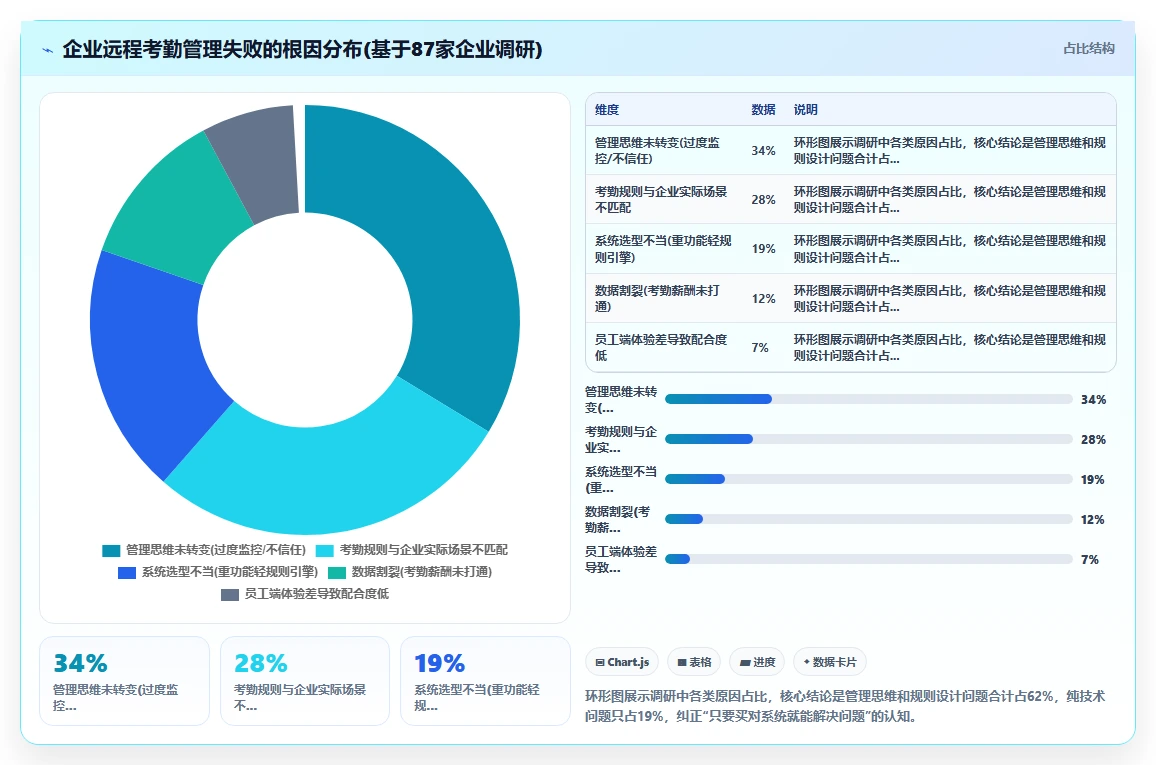Click the 34% value in the table
Image resolution: width=1156 pixels, height=765 pixels.
click(x=763, y=150)
